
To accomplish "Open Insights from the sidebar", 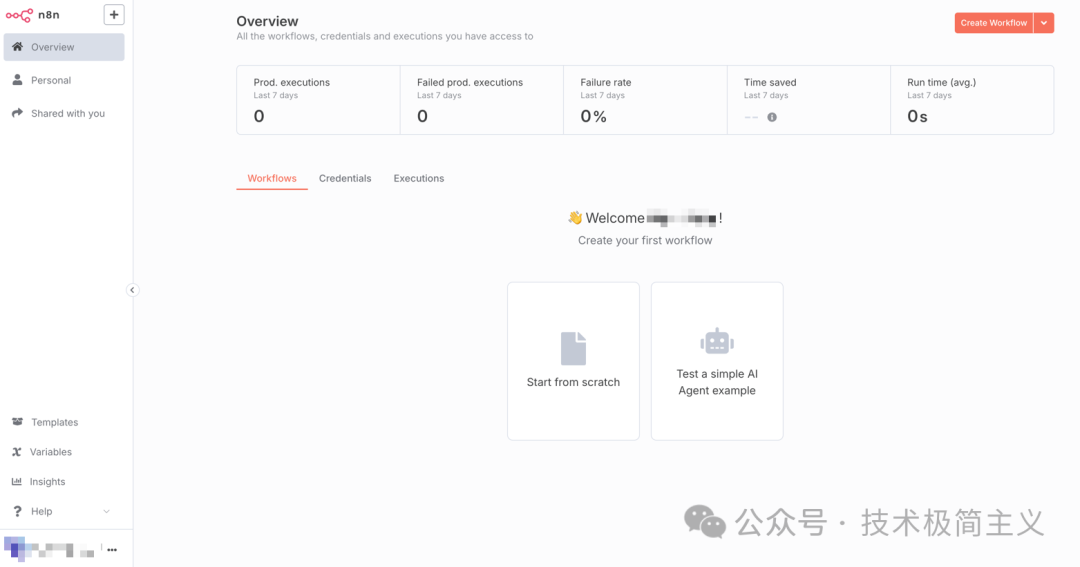I will click(64, 482).
